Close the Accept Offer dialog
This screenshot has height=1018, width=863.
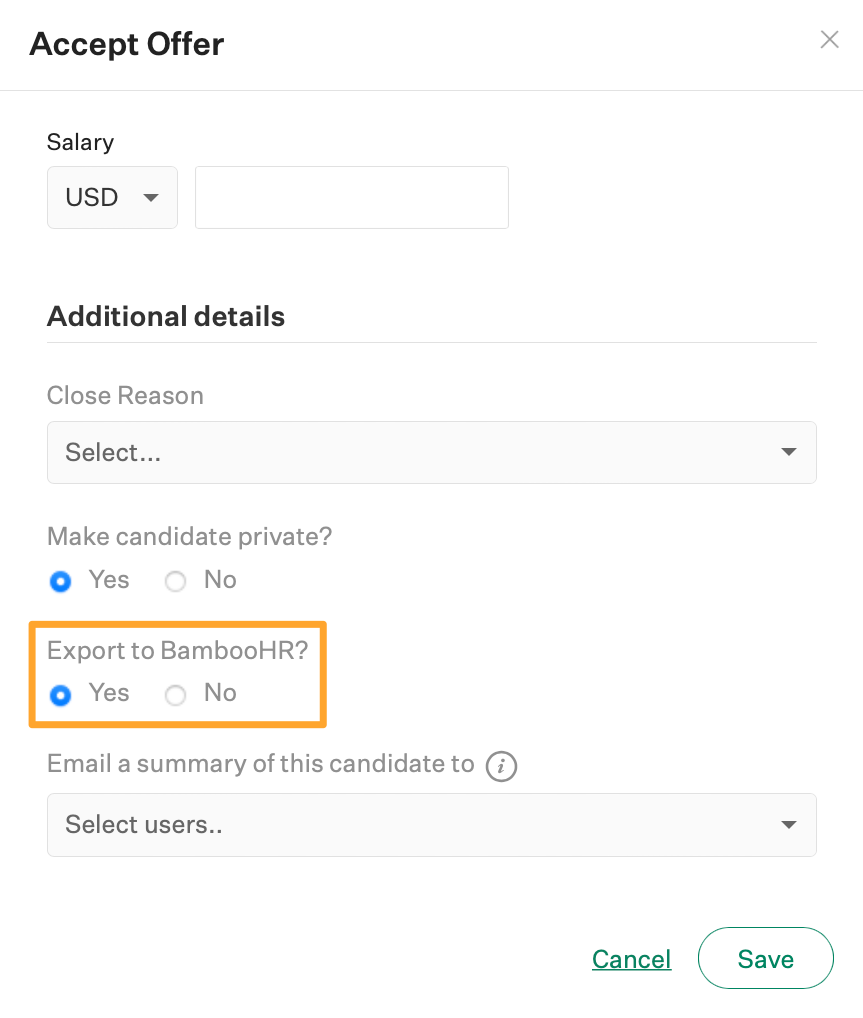[x=829, y=40]
